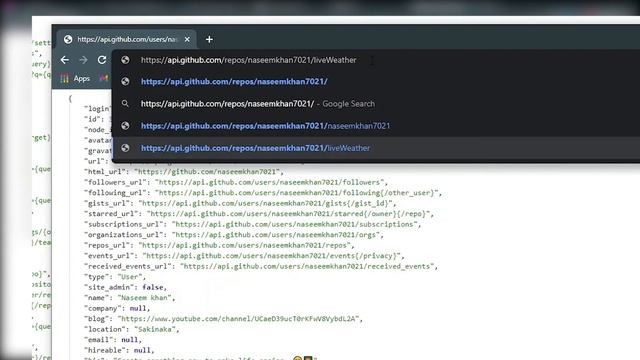The height and width of the screenshot is (360, 640).
Task: Click globe icon inside address bar
Action: coord(125,60)
